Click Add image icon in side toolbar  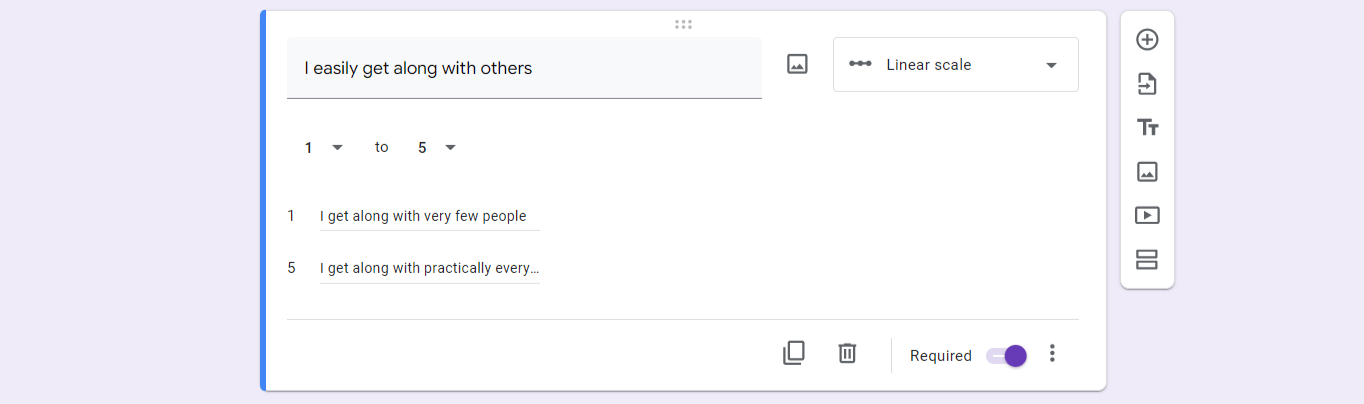(x=1147, y=171)
